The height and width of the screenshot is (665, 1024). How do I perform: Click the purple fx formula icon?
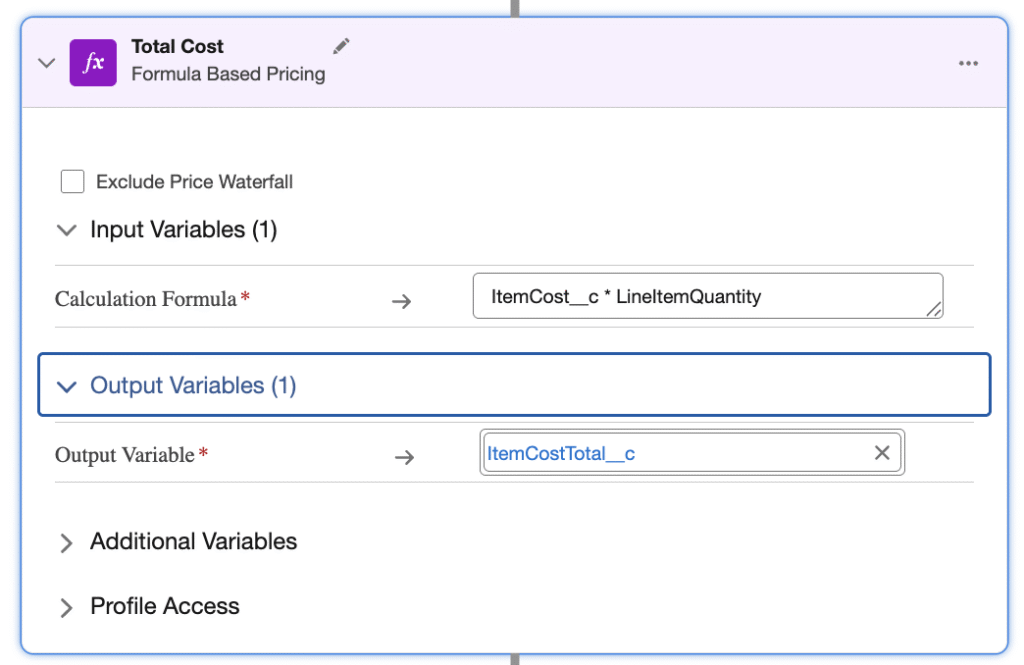(x=93, y=62)
